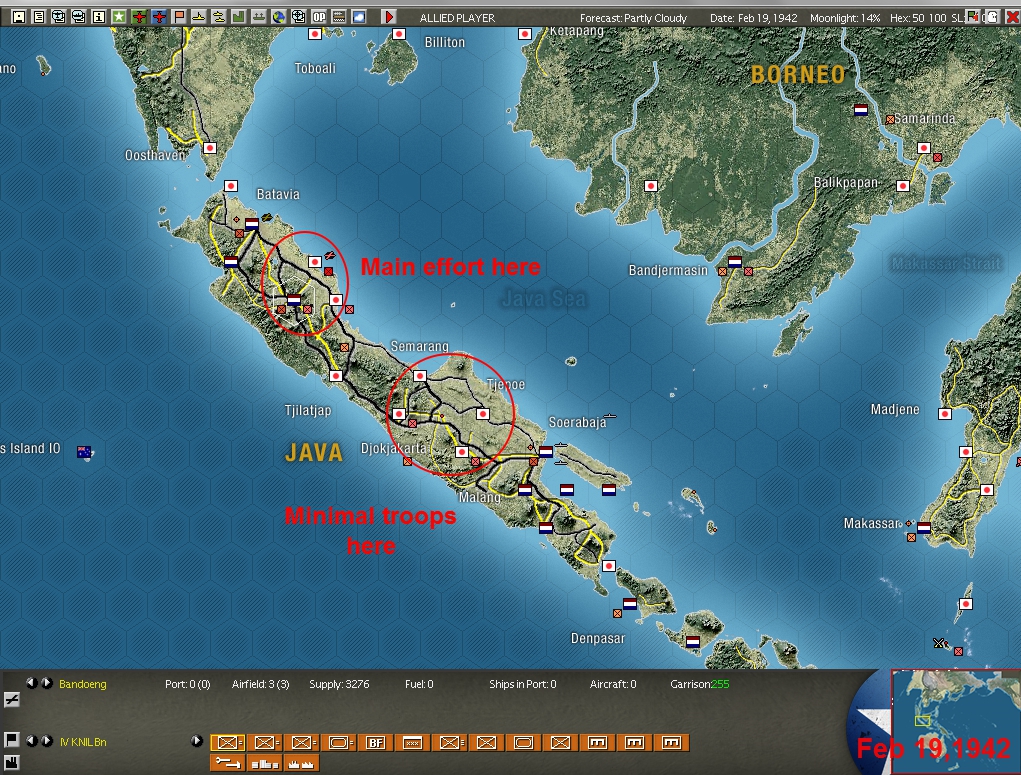Image resolution: width=1021 pixels, height=775 pixels.
Task: Open the green factory building toolbar icon
Action: (x=239, y=17)
